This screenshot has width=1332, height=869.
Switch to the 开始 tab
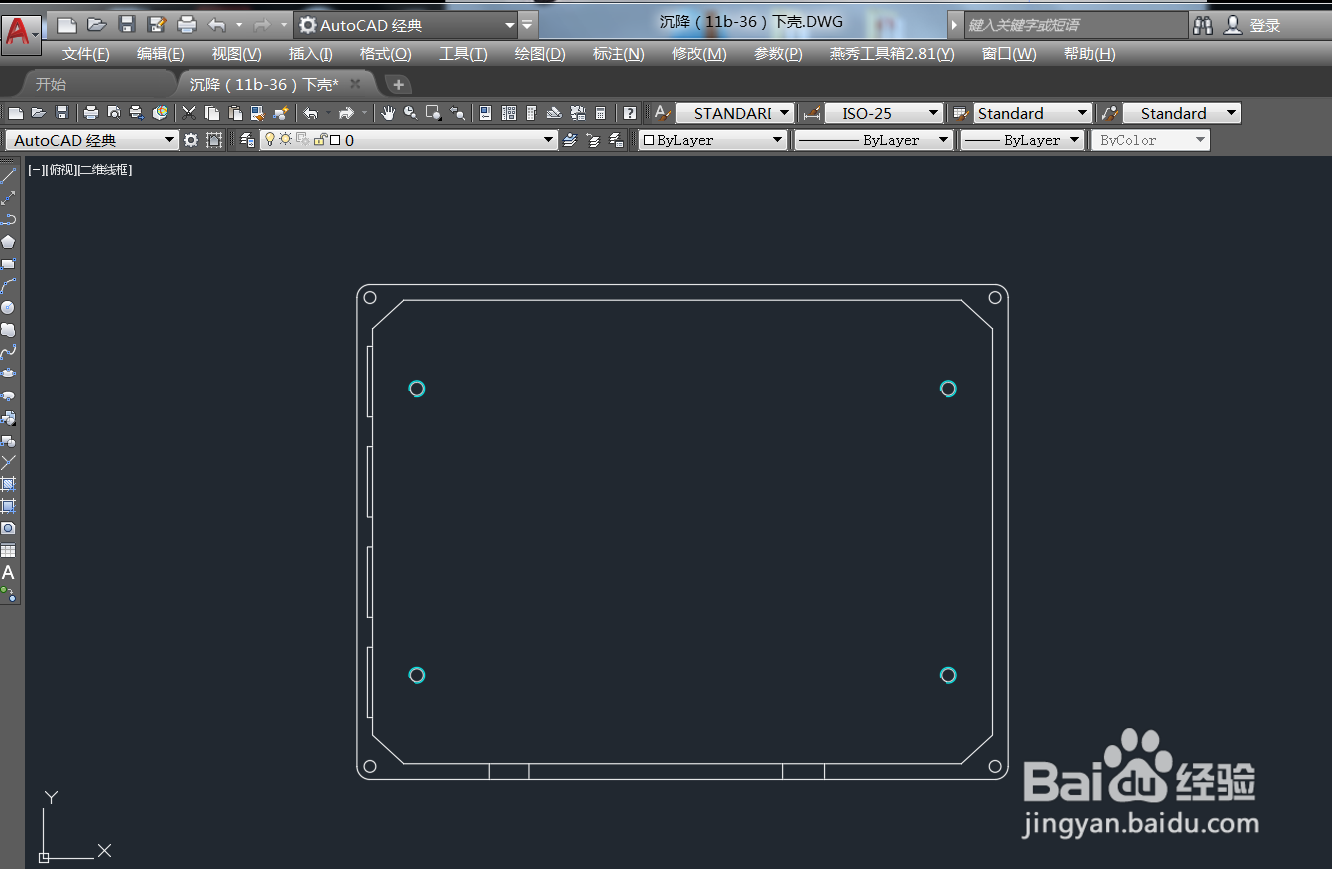tap(51, 84)
